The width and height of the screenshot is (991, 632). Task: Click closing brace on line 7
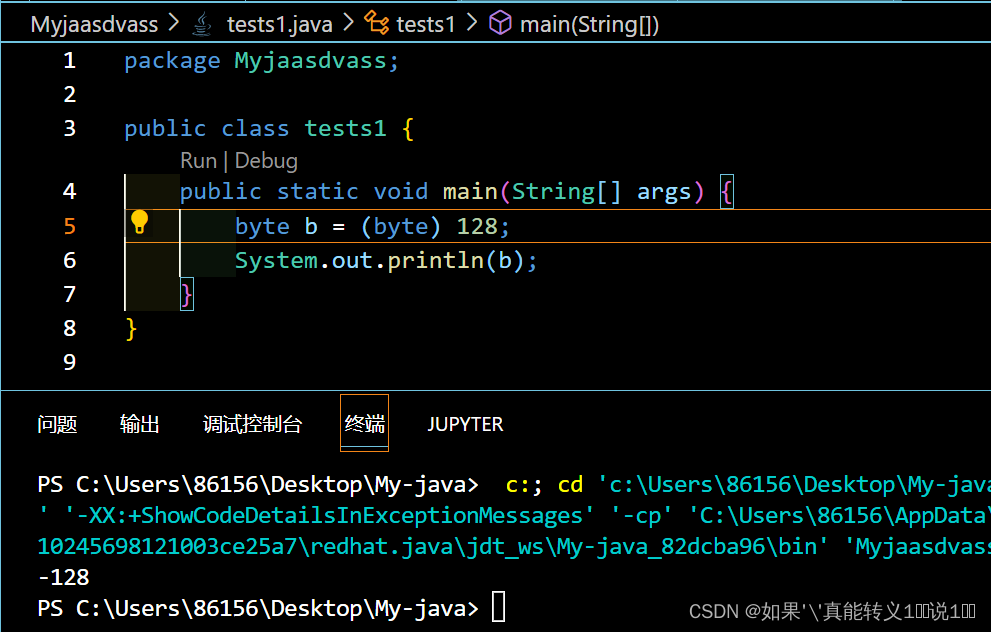pos(186,295)
